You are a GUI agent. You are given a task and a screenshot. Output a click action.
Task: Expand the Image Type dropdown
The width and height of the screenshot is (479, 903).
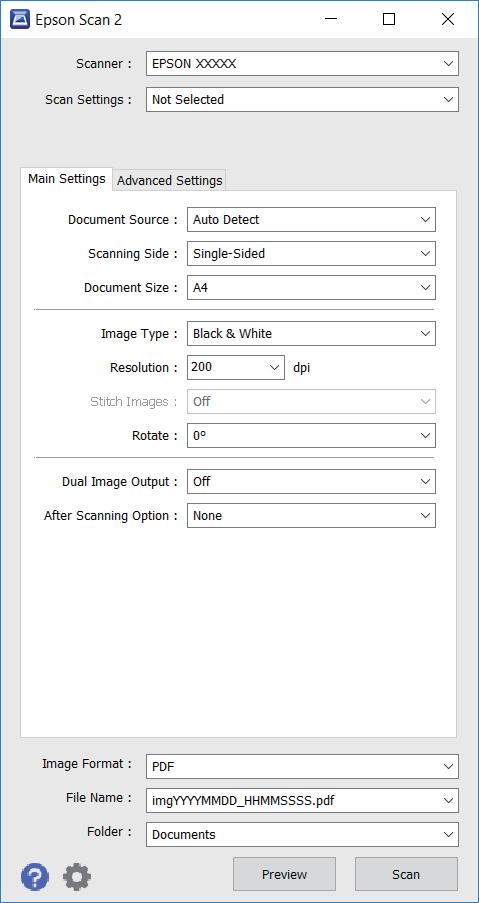tap(311, 333)
